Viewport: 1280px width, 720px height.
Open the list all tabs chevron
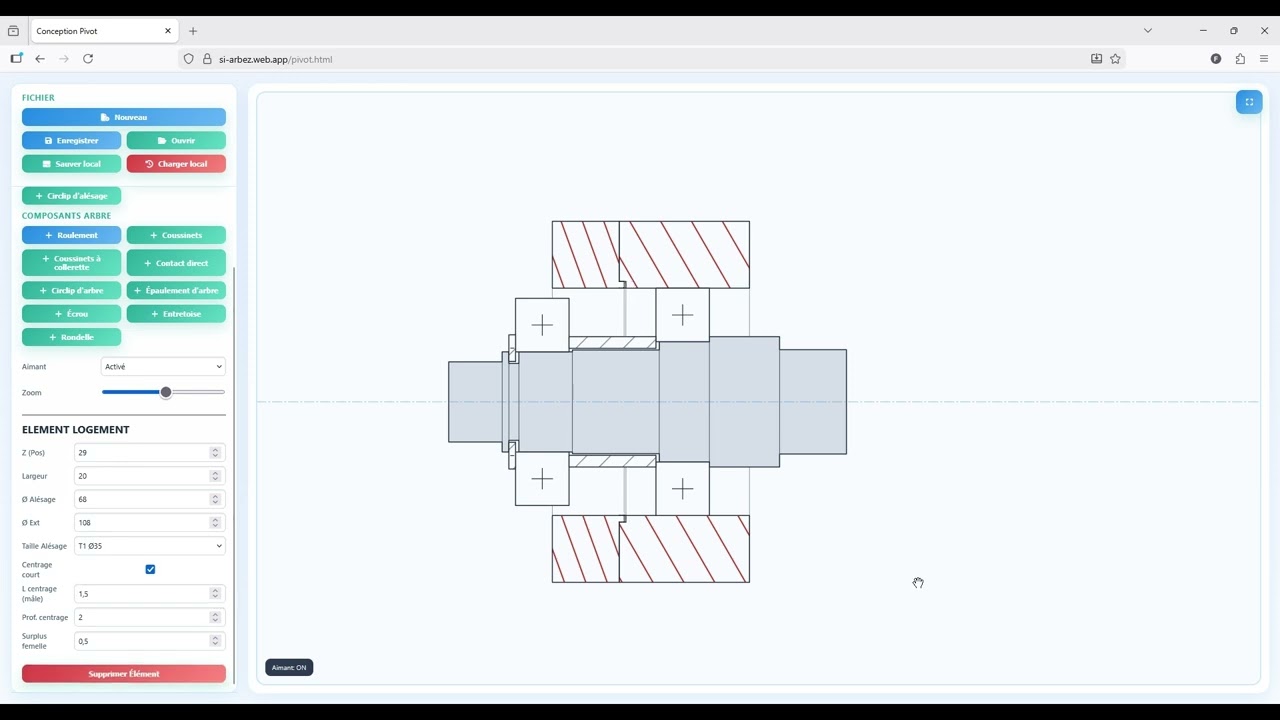(1148, 31)
